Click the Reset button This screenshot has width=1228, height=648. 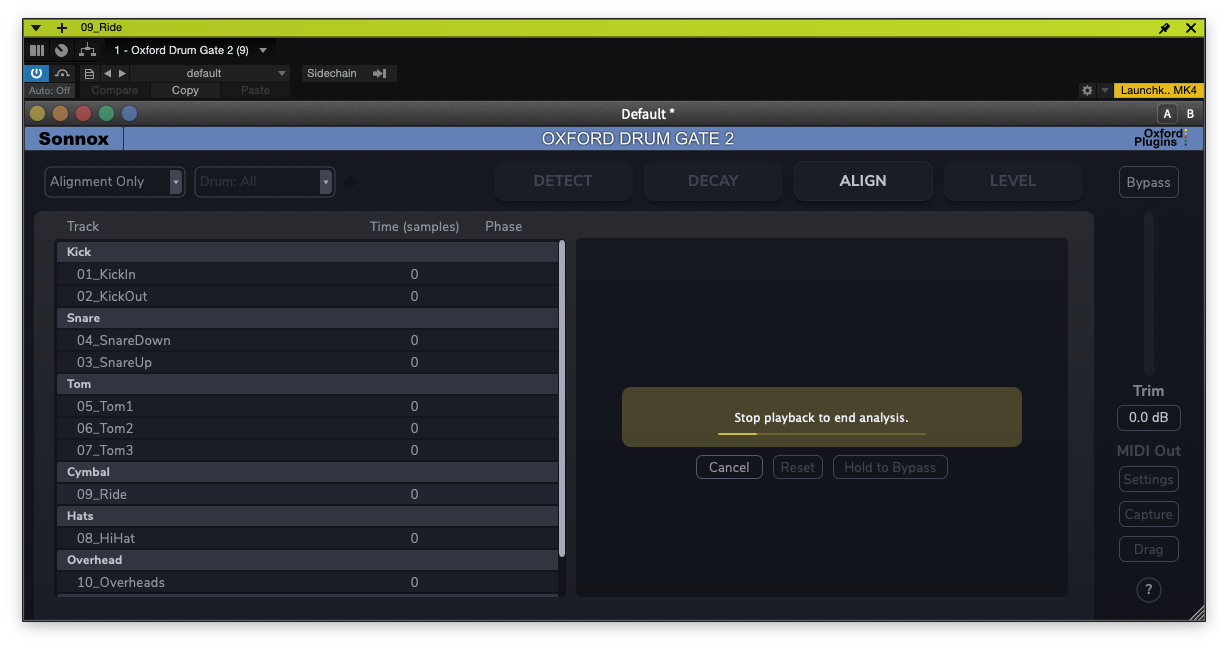(x=798, y=467)
